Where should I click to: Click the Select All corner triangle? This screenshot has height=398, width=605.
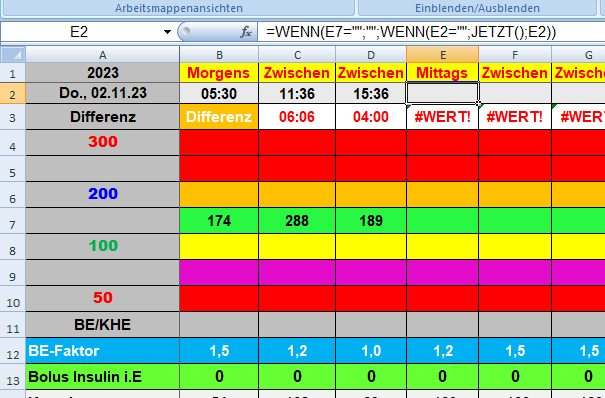[13, 54]
